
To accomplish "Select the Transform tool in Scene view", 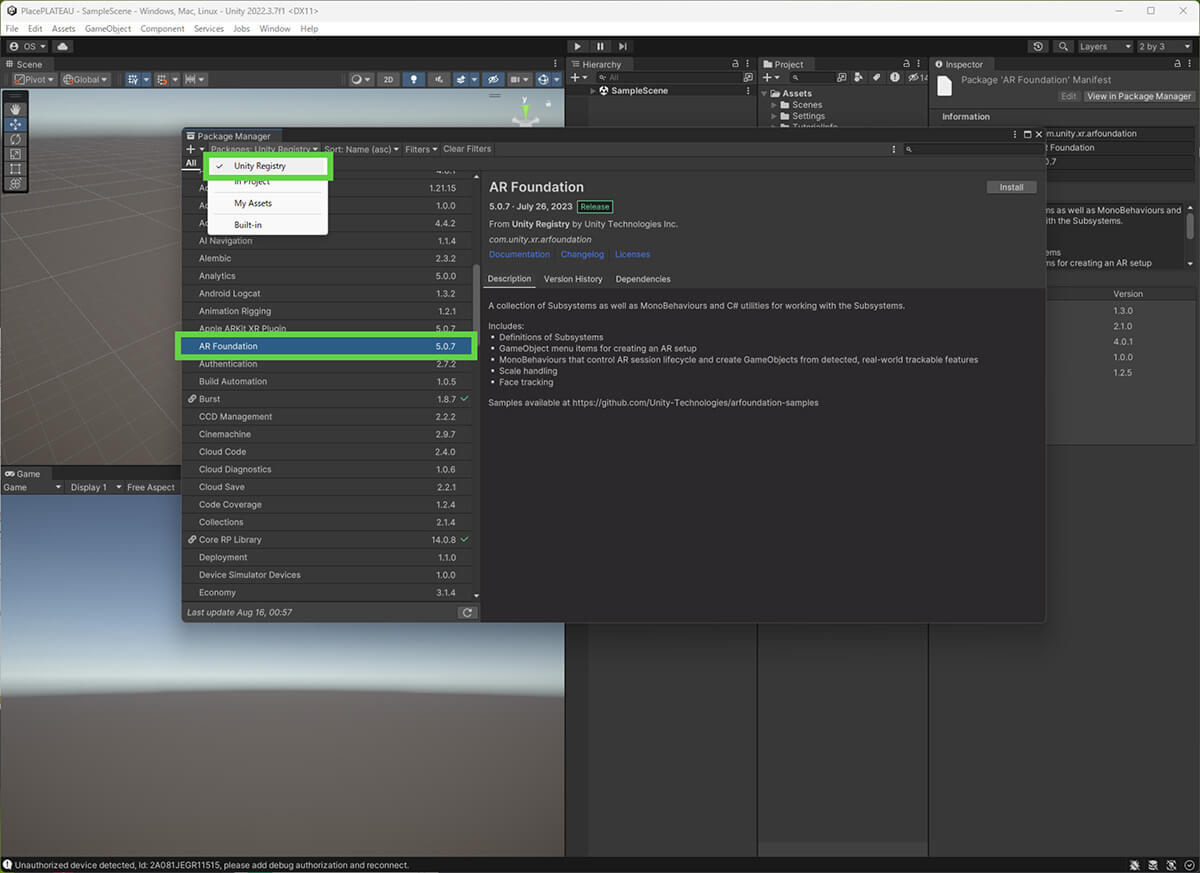I will [x=15, y=184].
